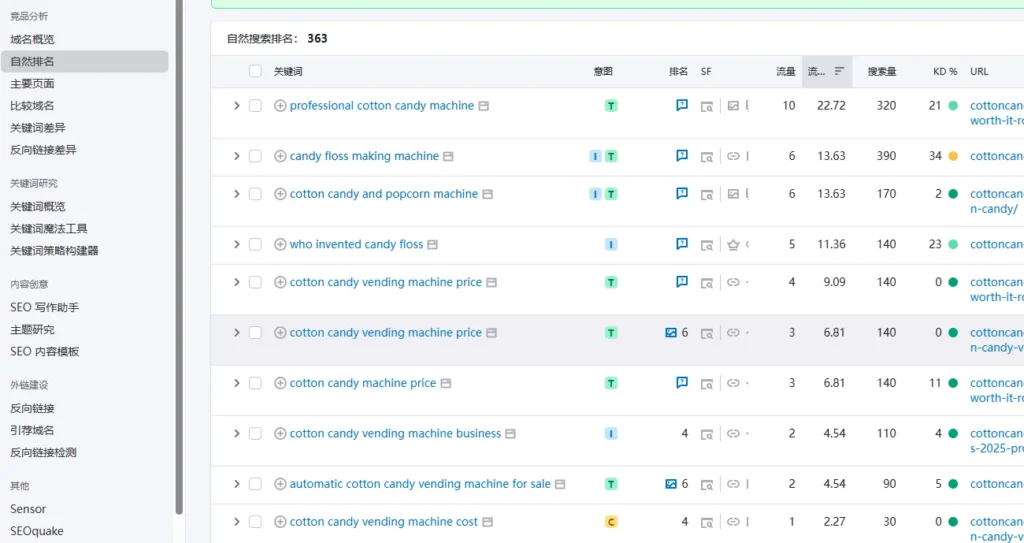The width and height of the screenshot is (1024, 543).
Task: Expand the 'cotton candy vending machine cost' row
Action: pyautogui.click(x=236, y=522)
